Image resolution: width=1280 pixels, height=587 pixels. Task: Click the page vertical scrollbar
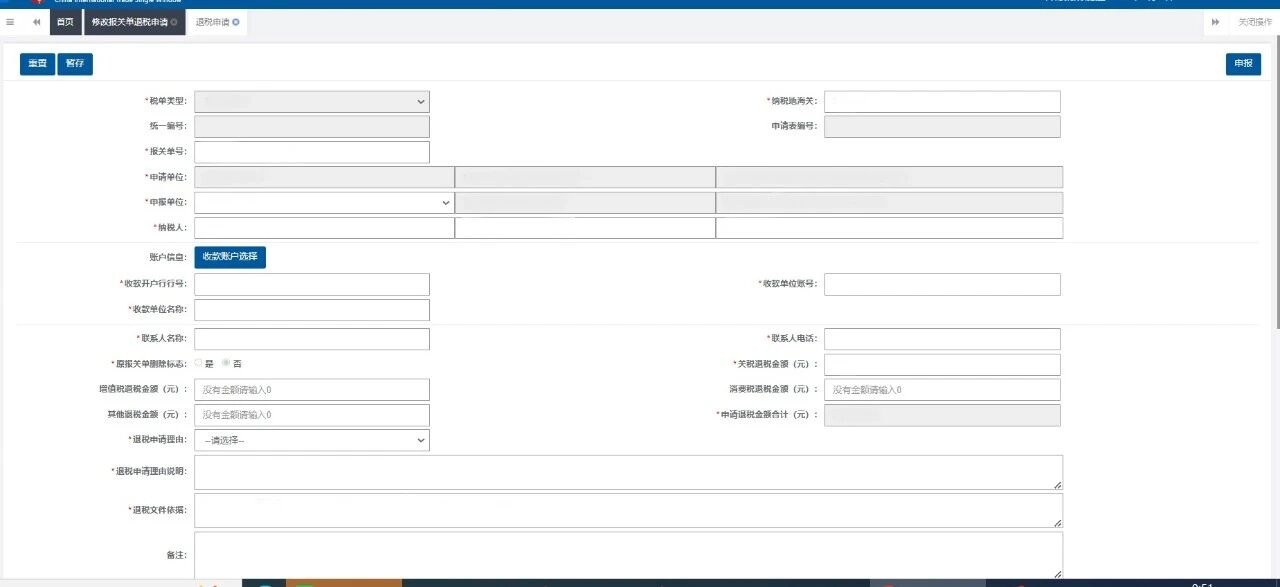(1275, 200)
